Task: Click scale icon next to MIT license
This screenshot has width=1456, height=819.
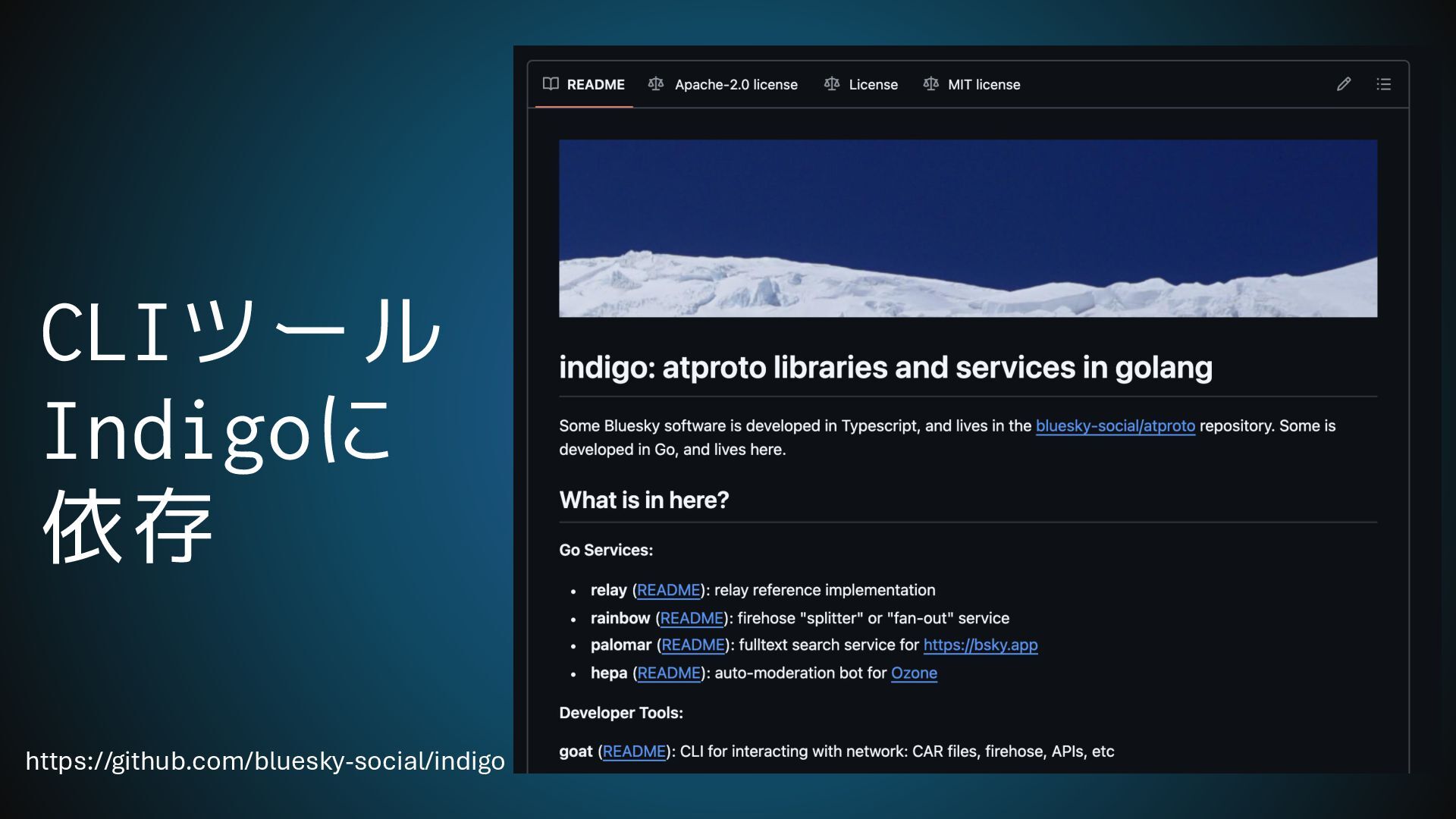Action: [x=930, y=83]
